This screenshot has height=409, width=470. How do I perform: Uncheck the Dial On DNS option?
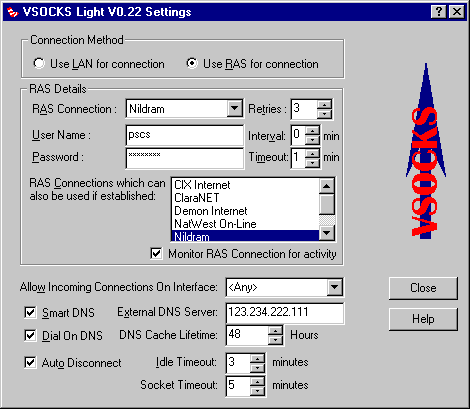point(30,335)
